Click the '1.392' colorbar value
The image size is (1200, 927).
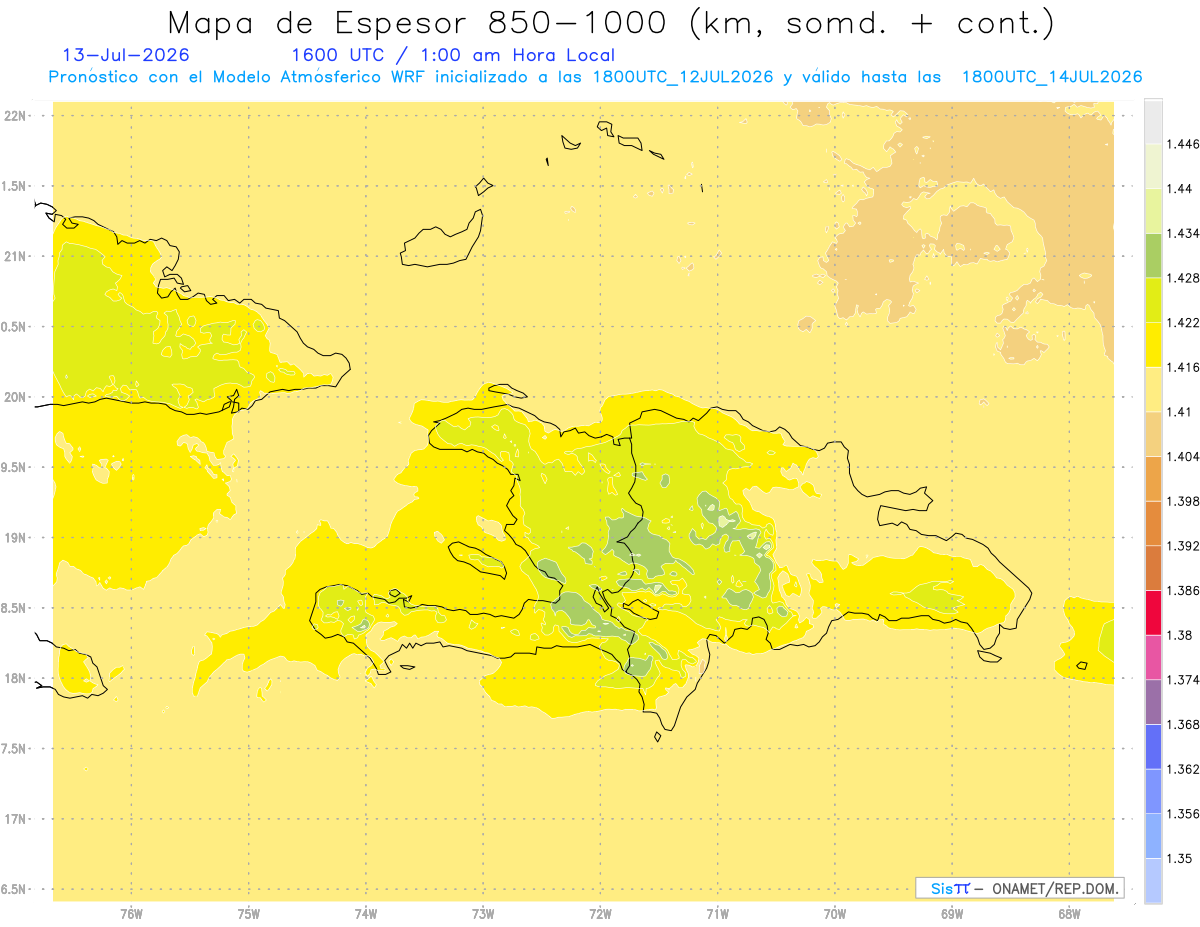pos(1183,546)
